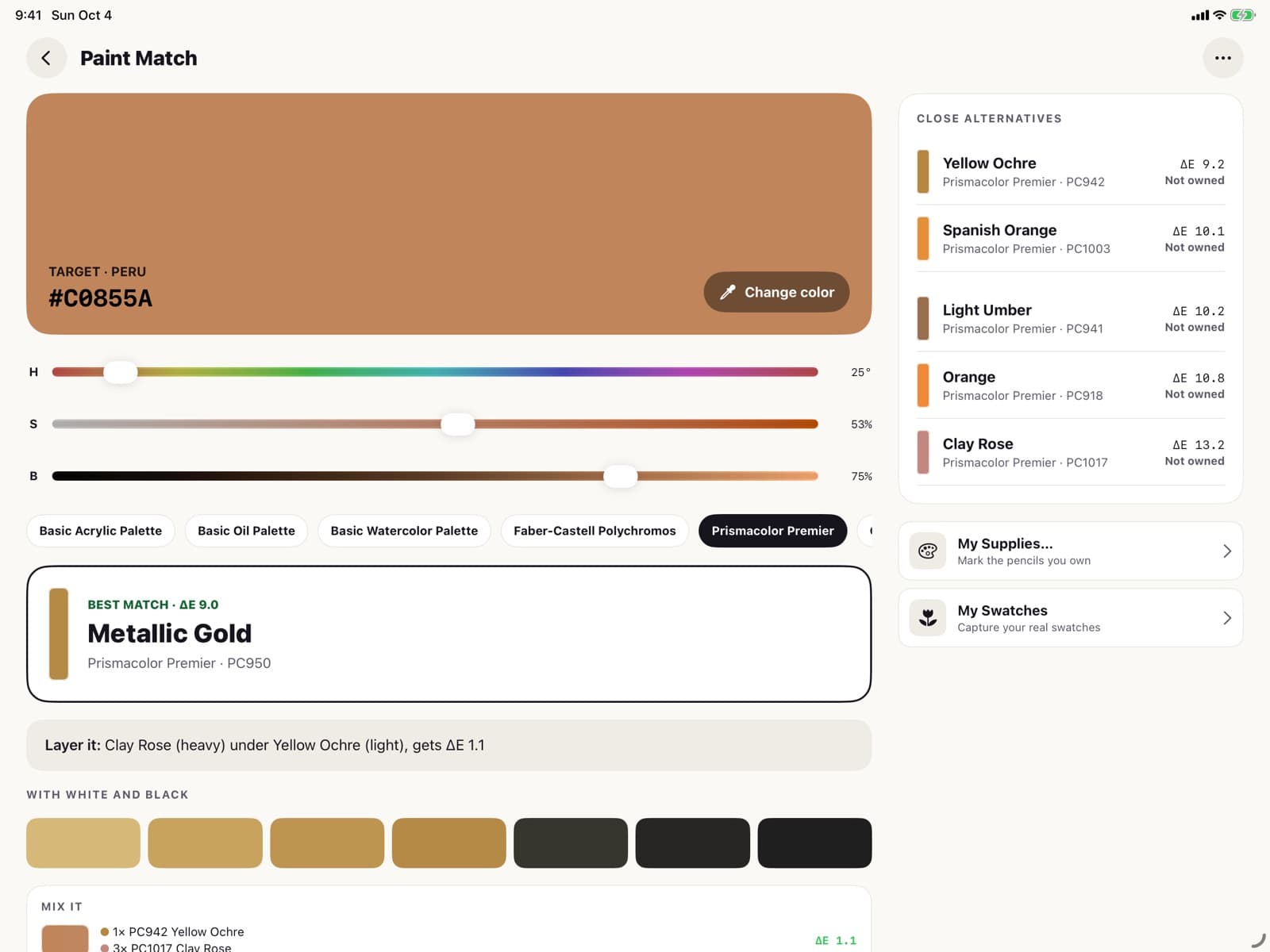1270x952 pixels.
Task: Select Light Umber PC941 alternative
Action: click(x=1071, y=318)
